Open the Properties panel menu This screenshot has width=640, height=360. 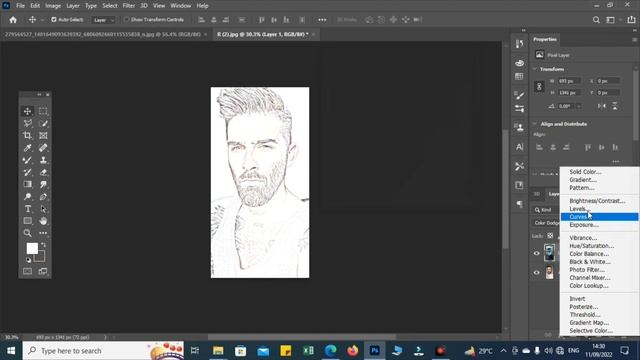tap(634, 40)
